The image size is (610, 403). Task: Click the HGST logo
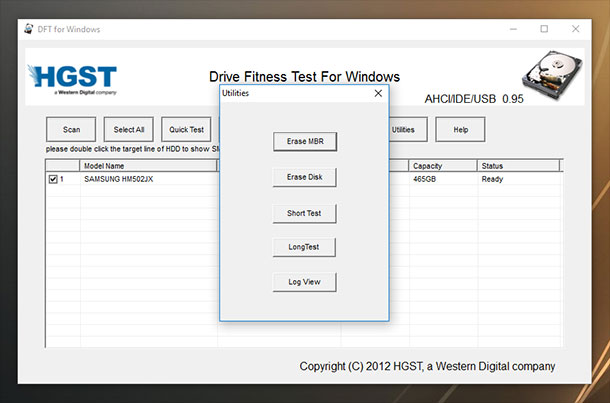pos(72,80)
